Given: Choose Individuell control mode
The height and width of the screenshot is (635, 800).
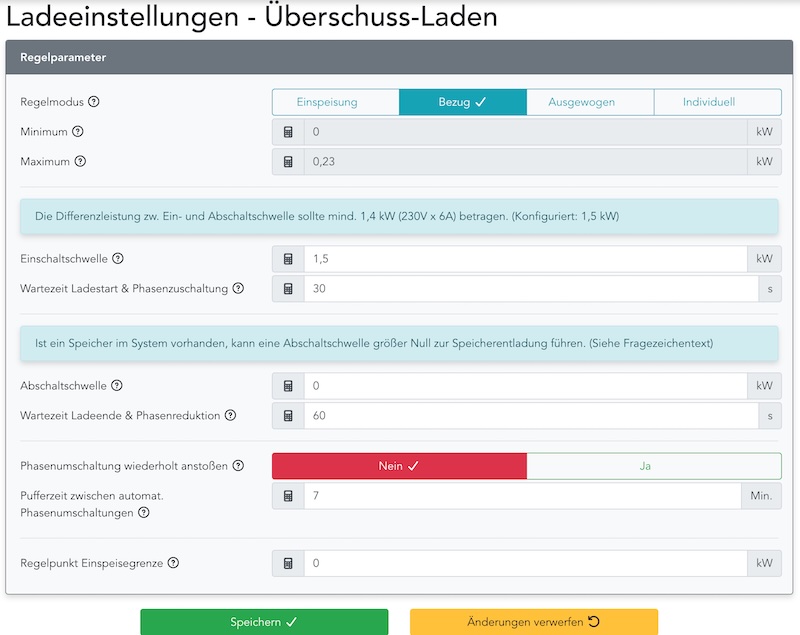Looking at the screenshot, I should [717, 102].
